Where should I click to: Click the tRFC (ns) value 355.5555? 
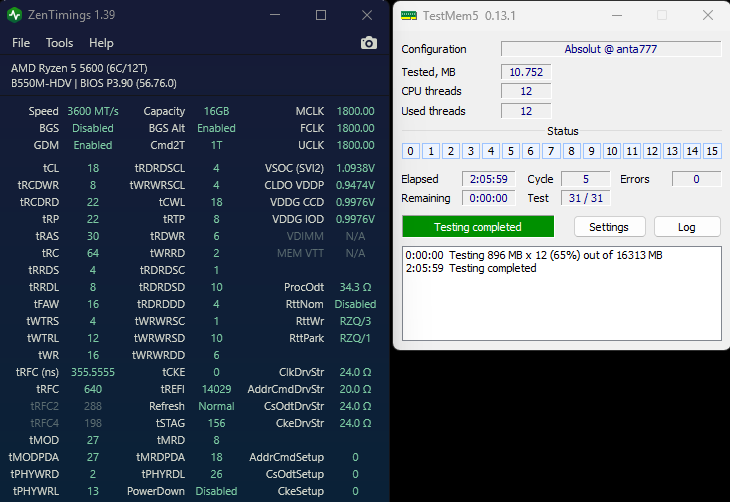click(x=93, y=372)
